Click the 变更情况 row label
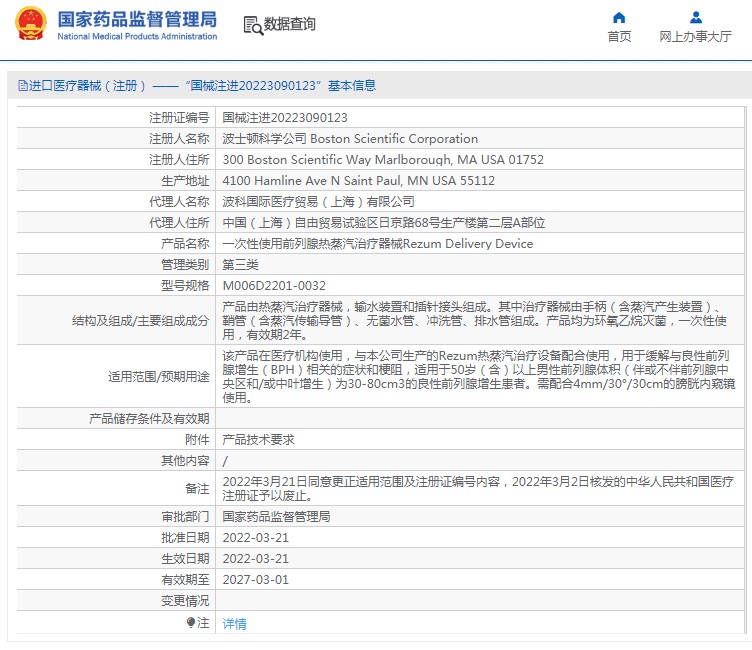The width and height of the screenshot is (752, 650). point(185,601)
